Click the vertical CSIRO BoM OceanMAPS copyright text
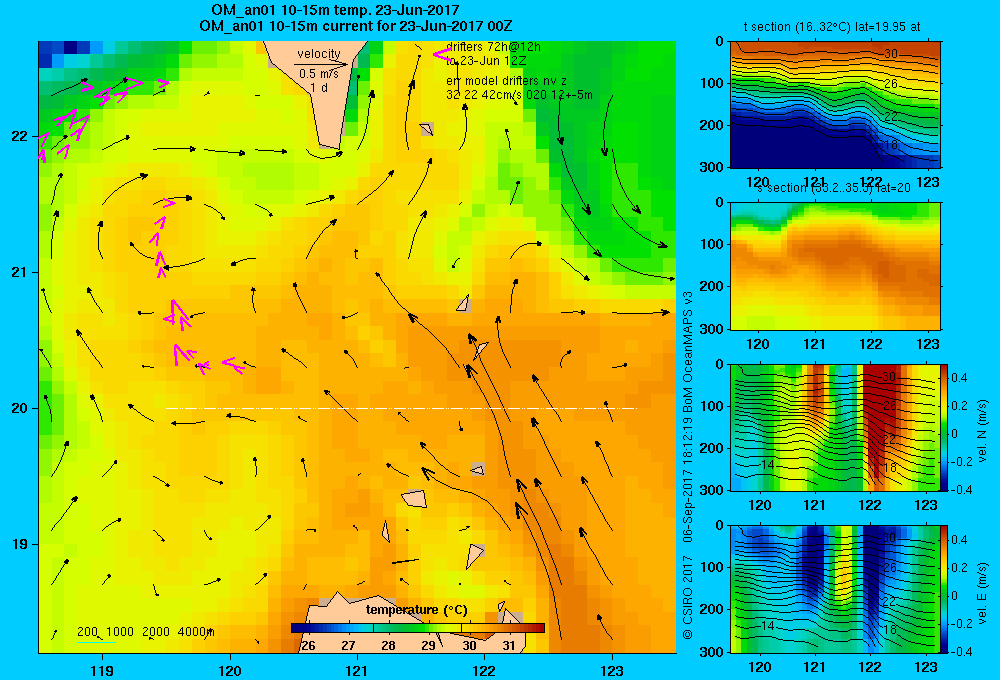The height and width of the screenshot is (680, 1000). click(x=688, y=466)
